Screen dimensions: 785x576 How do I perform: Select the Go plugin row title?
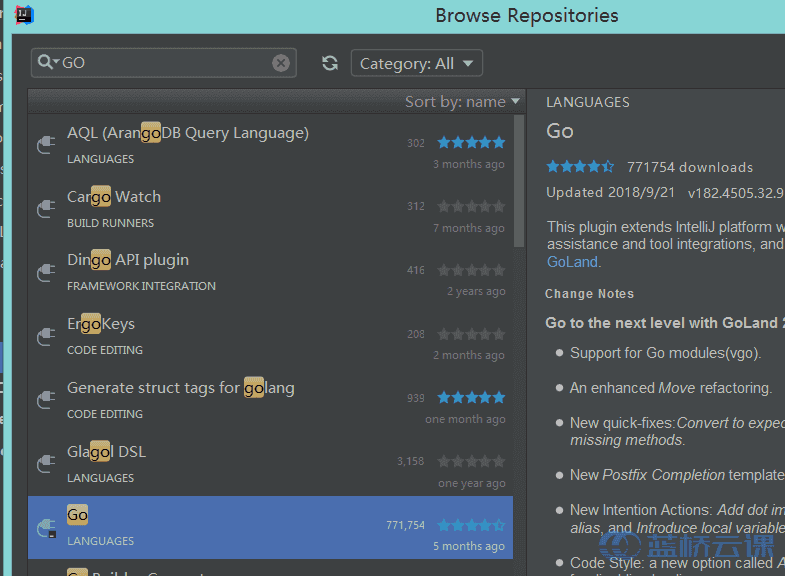(78, 515)
